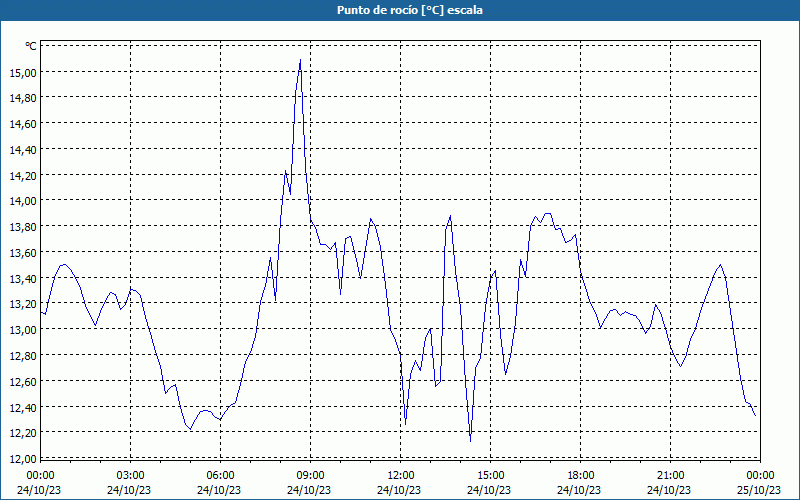Select the 09:00 time tick label
Image resolution: width=800 pixels, height=500 pixels.
coord(310,476)
